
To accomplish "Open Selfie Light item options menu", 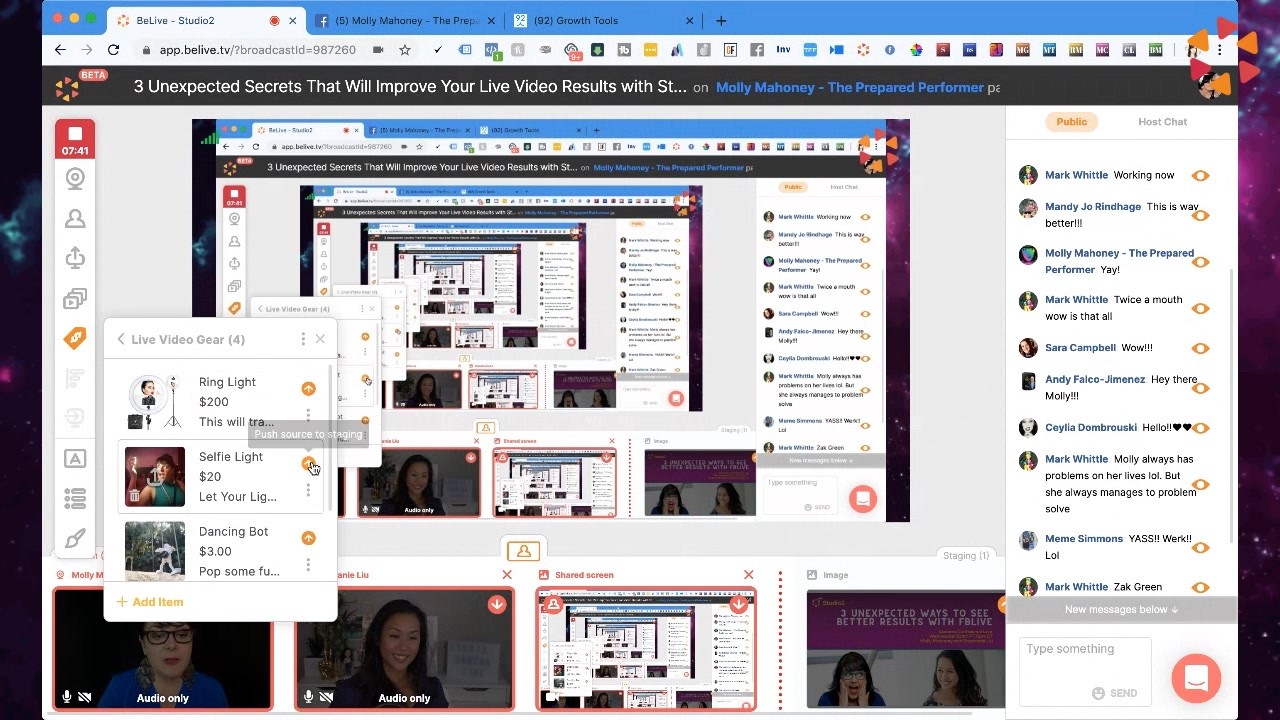I will [308, 490].
